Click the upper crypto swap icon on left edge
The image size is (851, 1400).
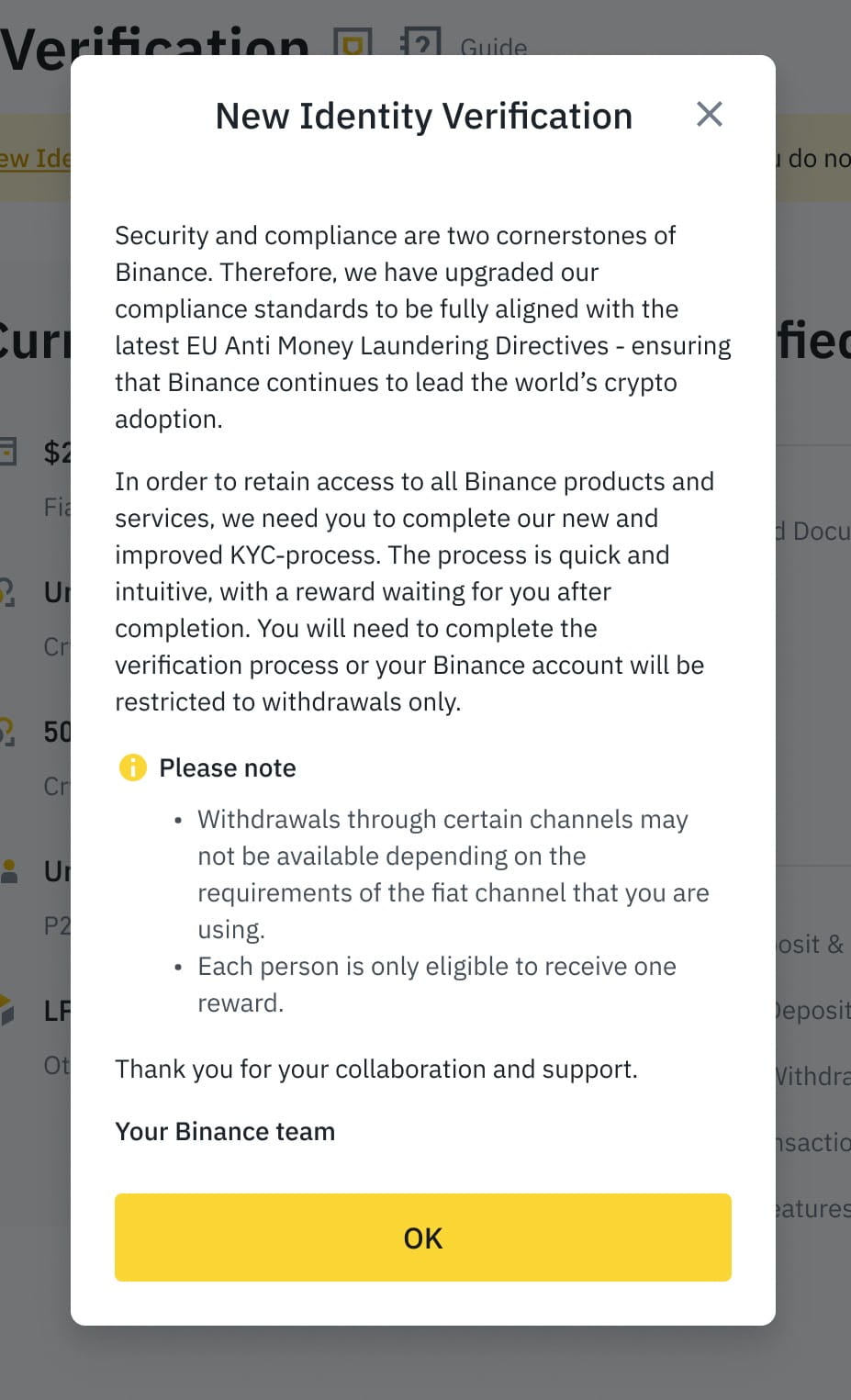click(7, 592)
